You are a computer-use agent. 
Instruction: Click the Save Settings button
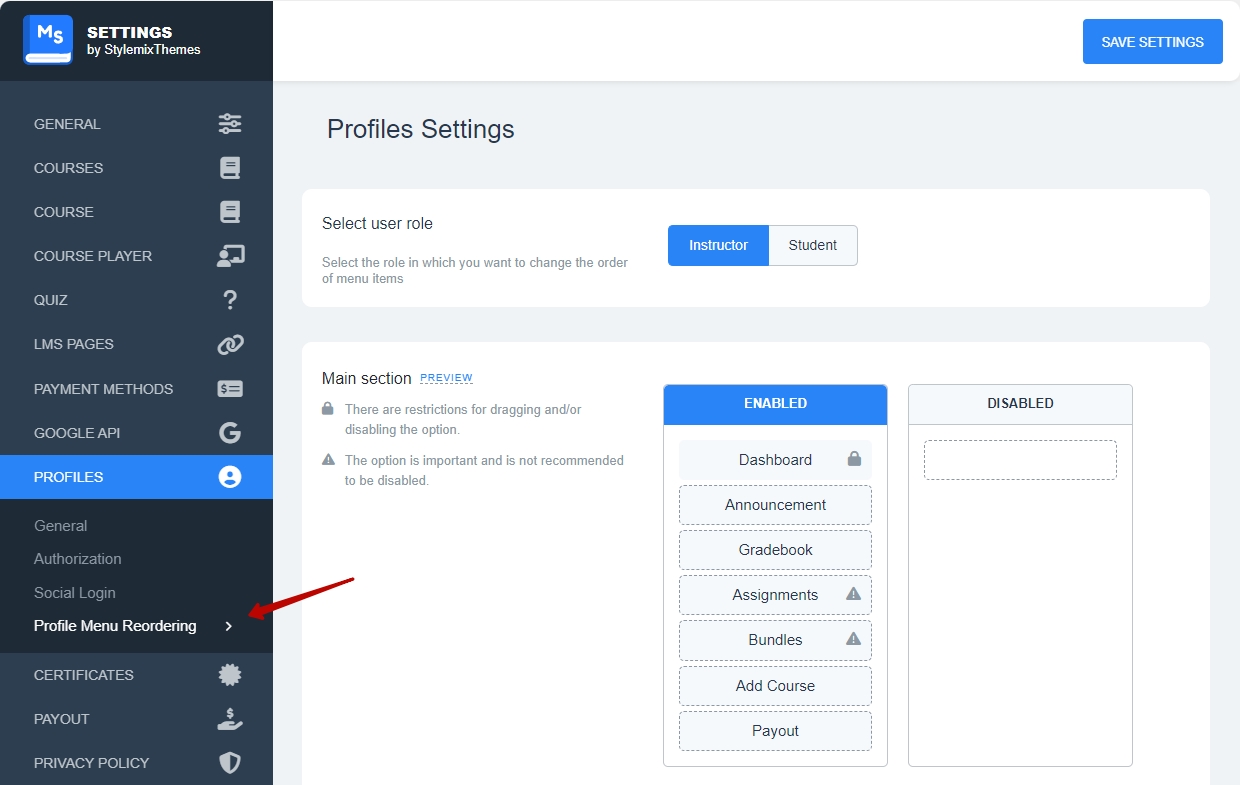point(1152,42)
